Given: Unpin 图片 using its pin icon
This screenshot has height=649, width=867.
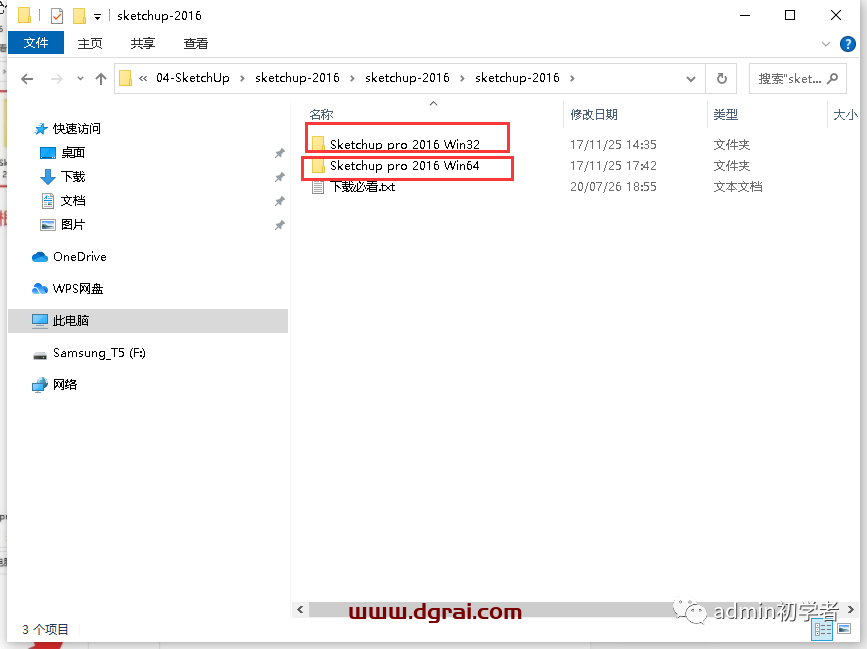Looking at the screenshot, I should click(280, 225).
